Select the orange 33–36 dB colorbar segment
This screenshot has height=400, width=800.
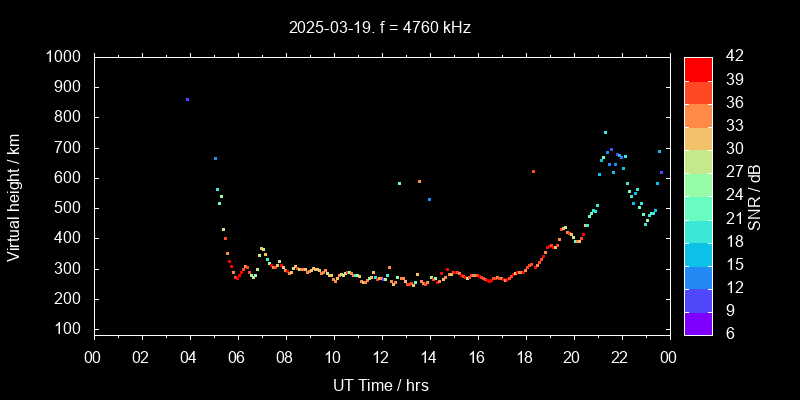tap(698, 114)
